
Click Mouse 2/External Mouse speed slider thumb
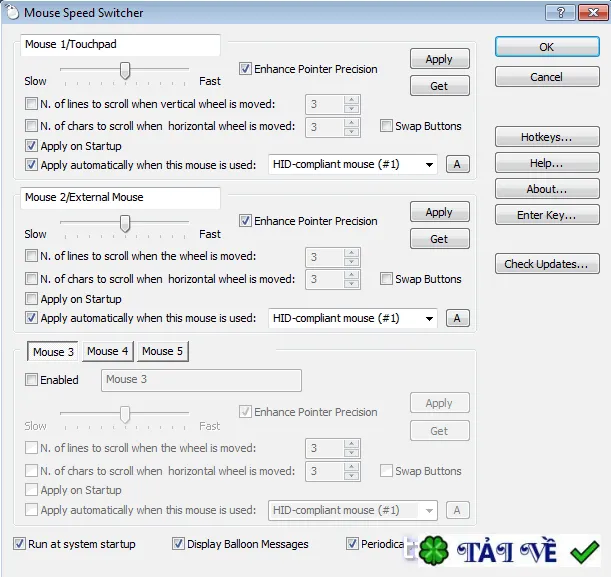[125, 223]
